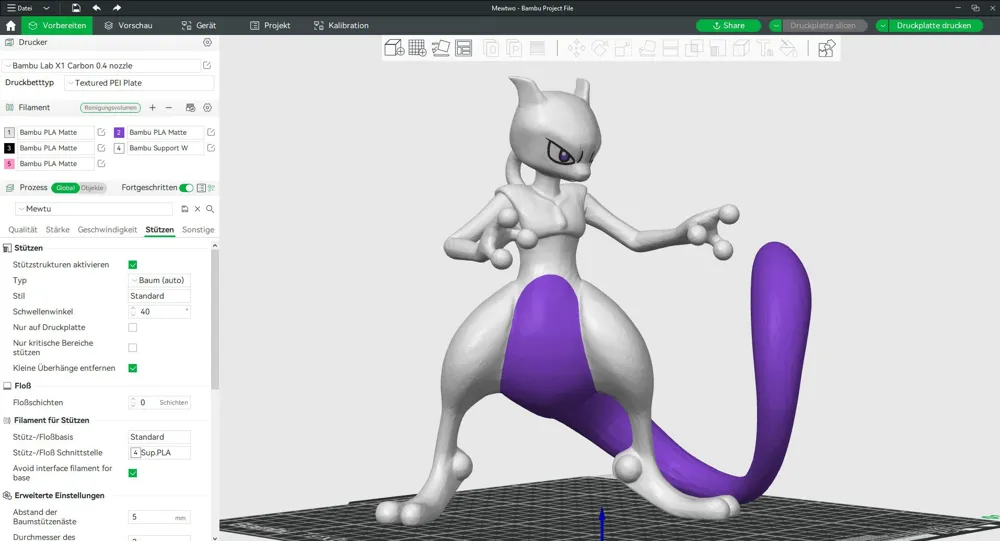The width and height of the screenshot is (1000, 541).
Task: Click filament 5 pink color swatch
Action: click(x=9, y=164)
